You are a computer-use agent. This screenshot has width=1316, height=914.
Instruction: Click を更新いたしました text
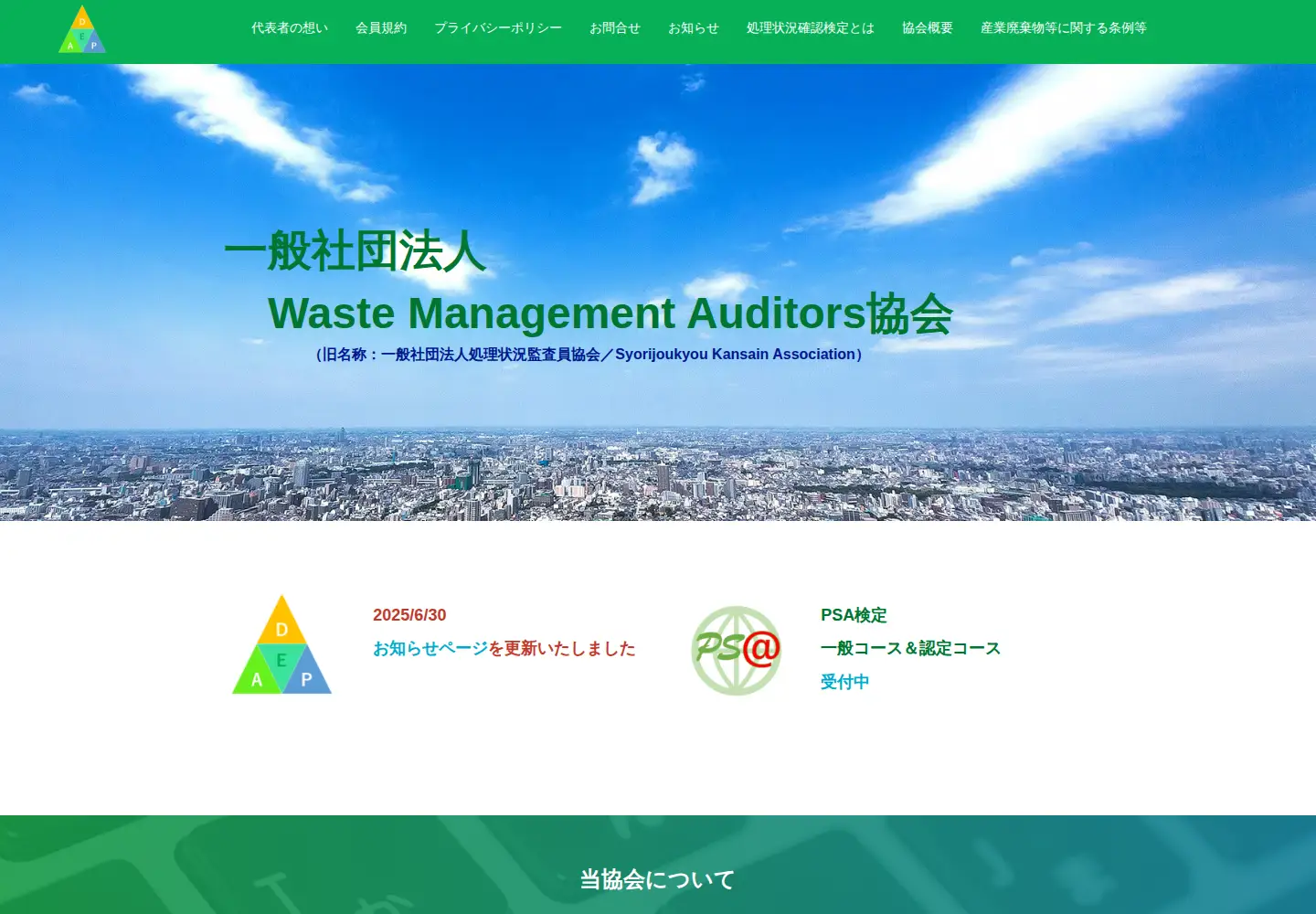[x=562, y=649]
